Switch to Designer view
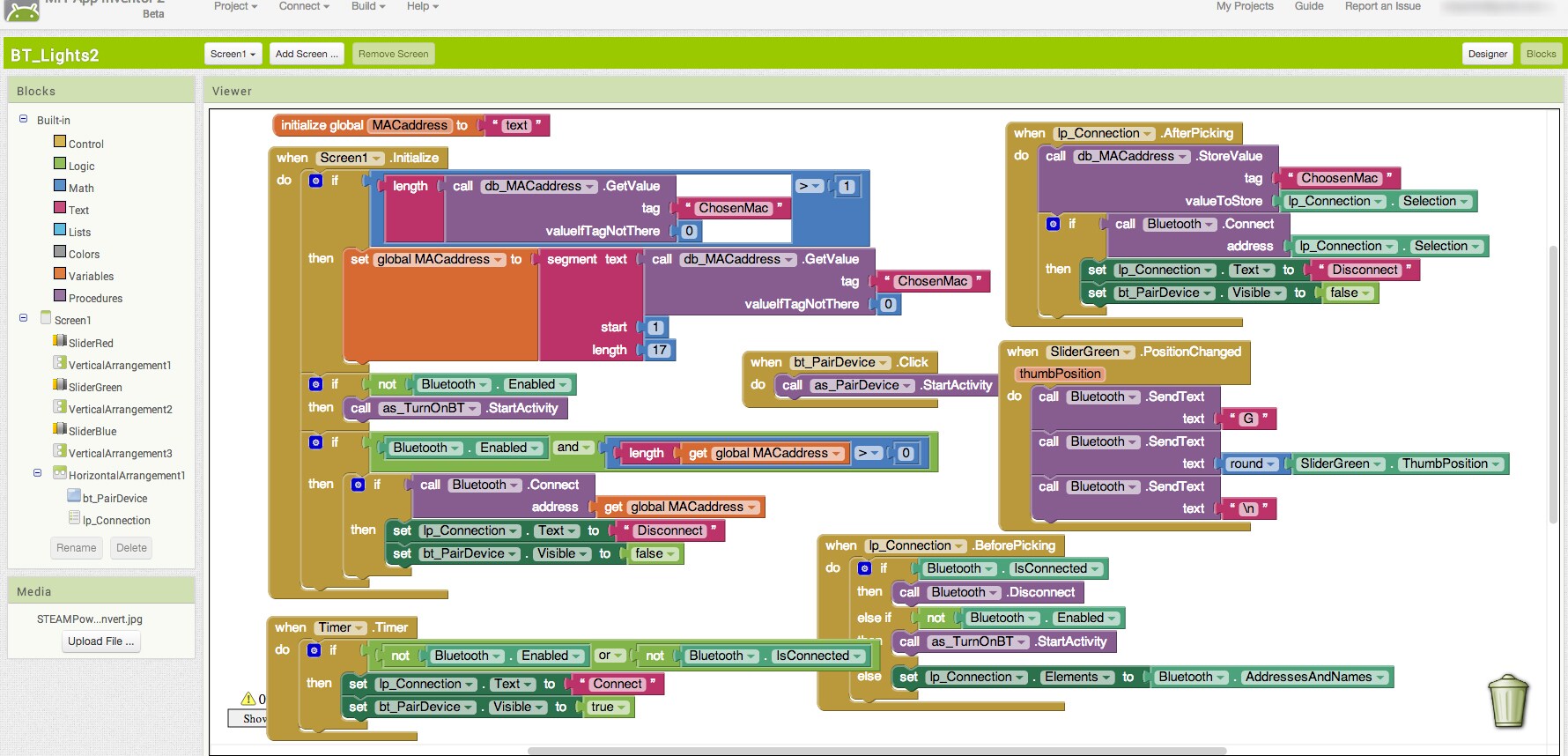The image size is (1568, 756). pos(1487,54)
